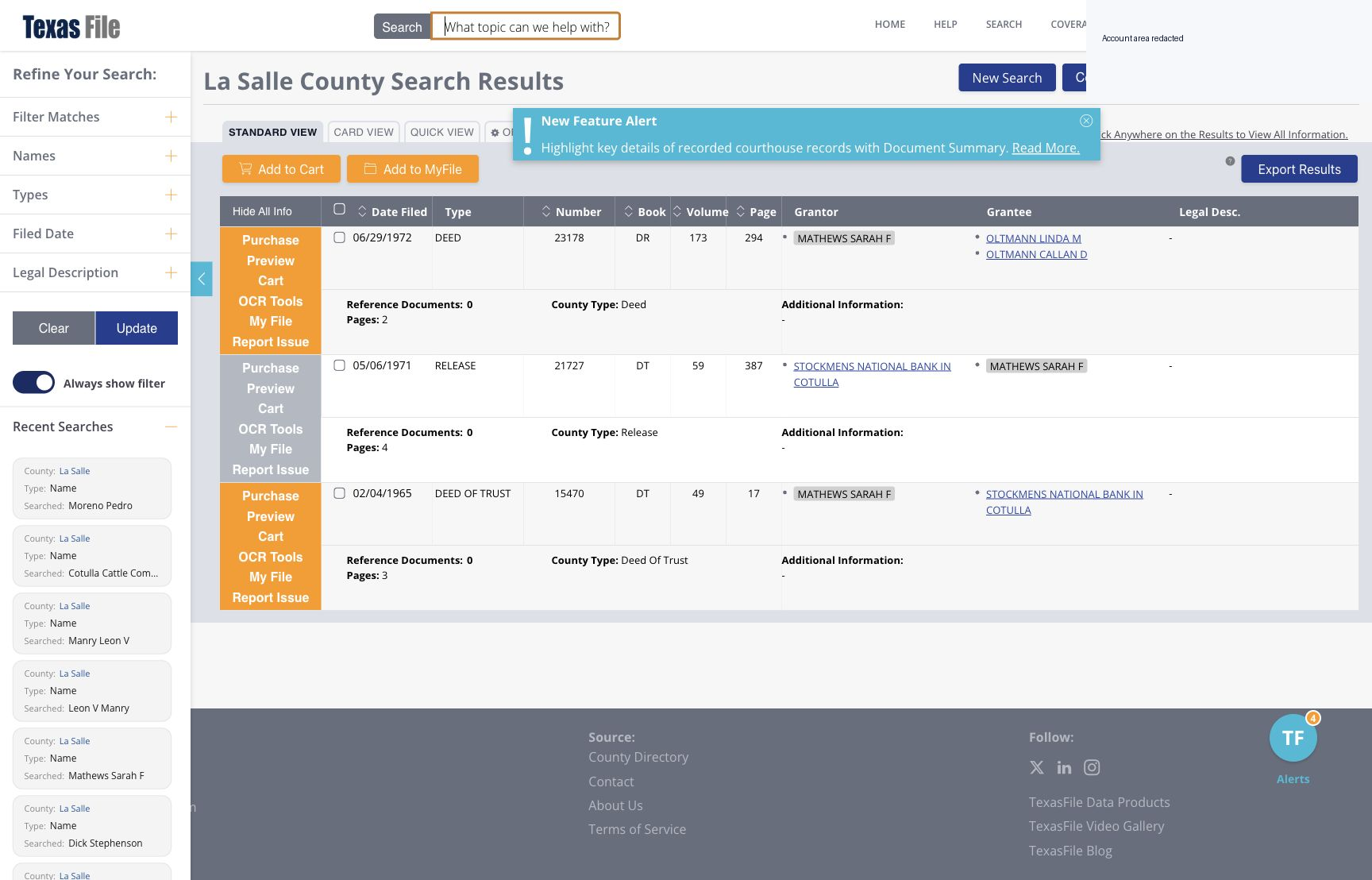This screenshot has height=880, width=1372.
Task: Open the TF Alerts bubble
Action: [1293, 738]
